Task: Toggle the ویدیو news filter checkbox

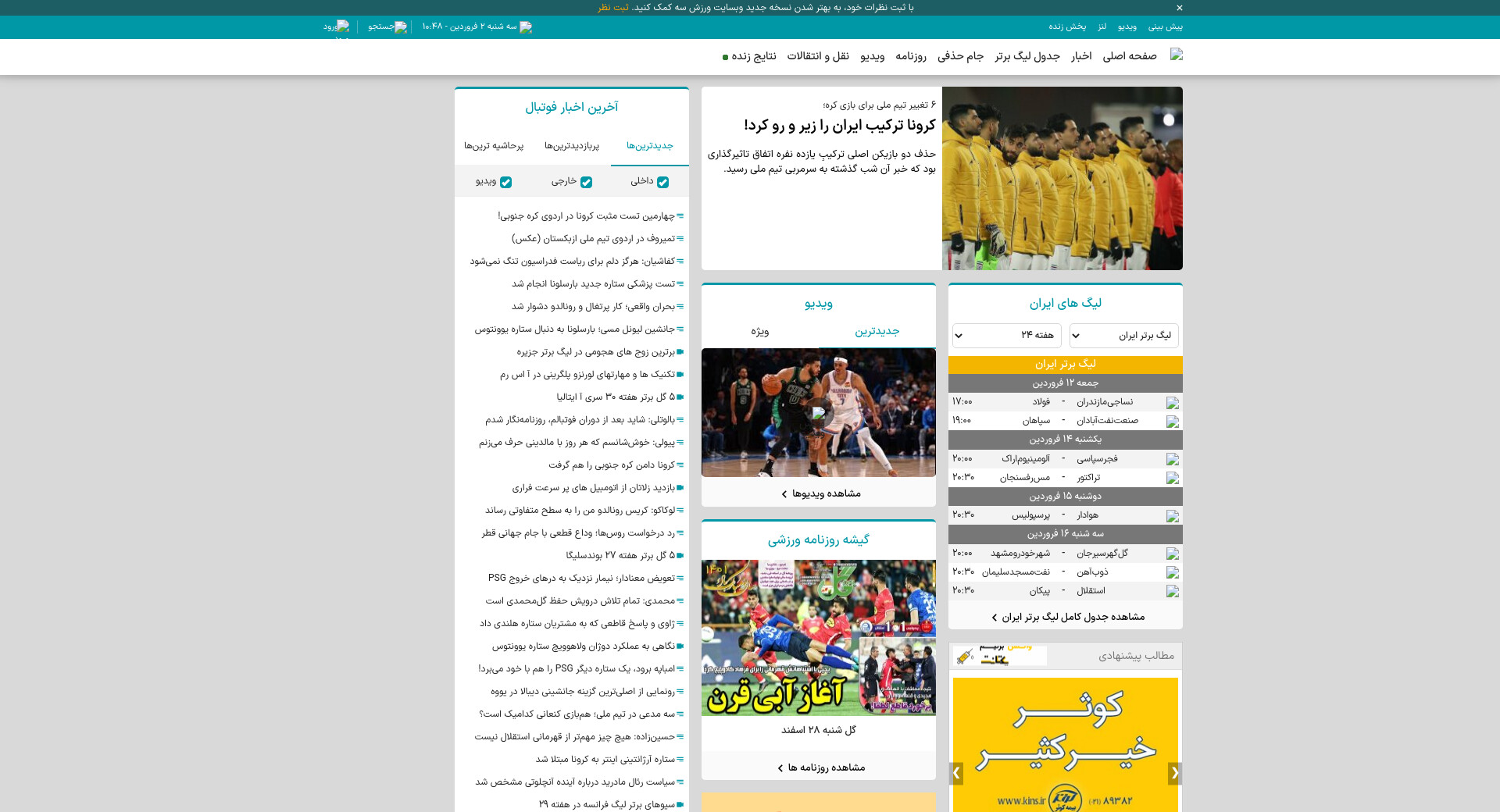Action: tap(505, 182)
